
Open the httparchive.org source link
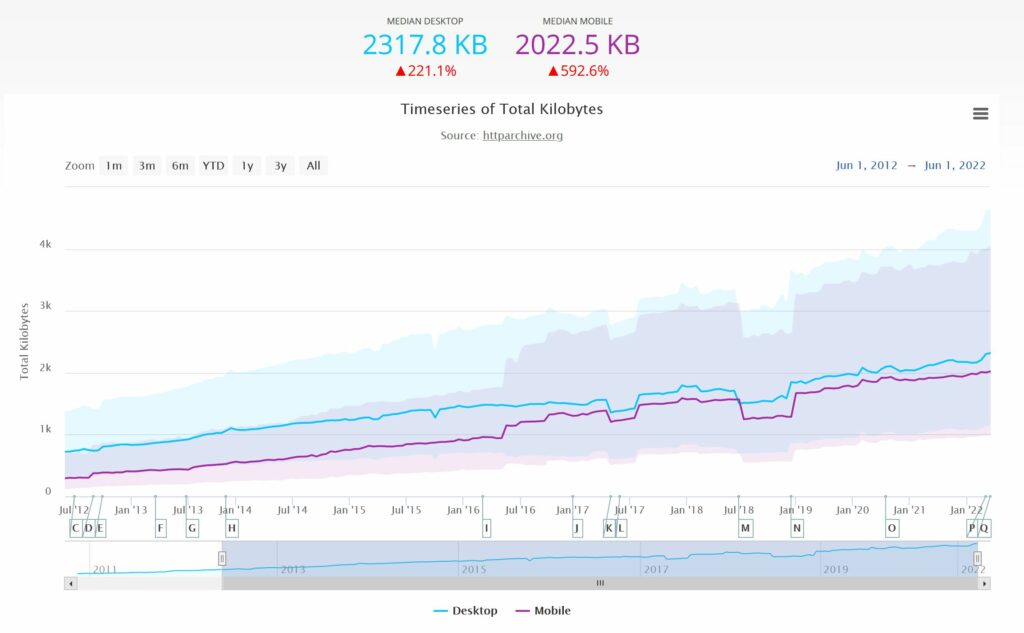pyautogui.click(x=522, y=135)
